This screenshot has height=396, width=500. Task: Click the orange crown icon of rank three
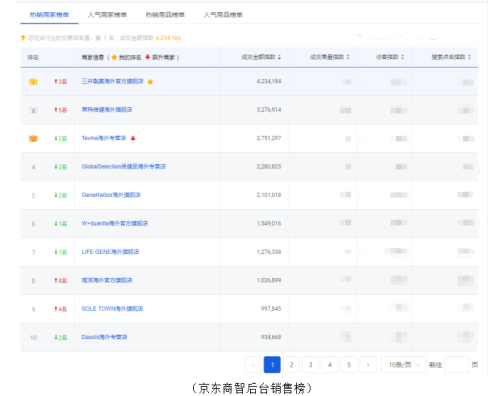click(x=33, y=138)
